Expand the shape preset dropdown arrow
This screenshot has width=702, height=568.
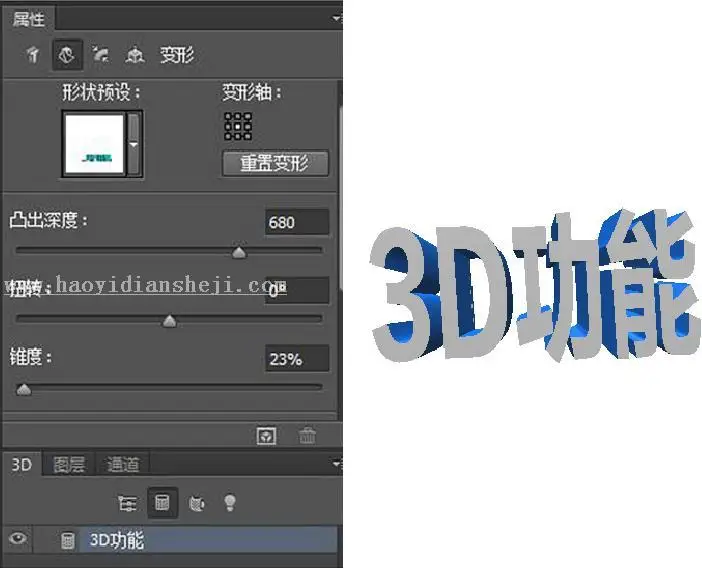click(x=133, y=144)
